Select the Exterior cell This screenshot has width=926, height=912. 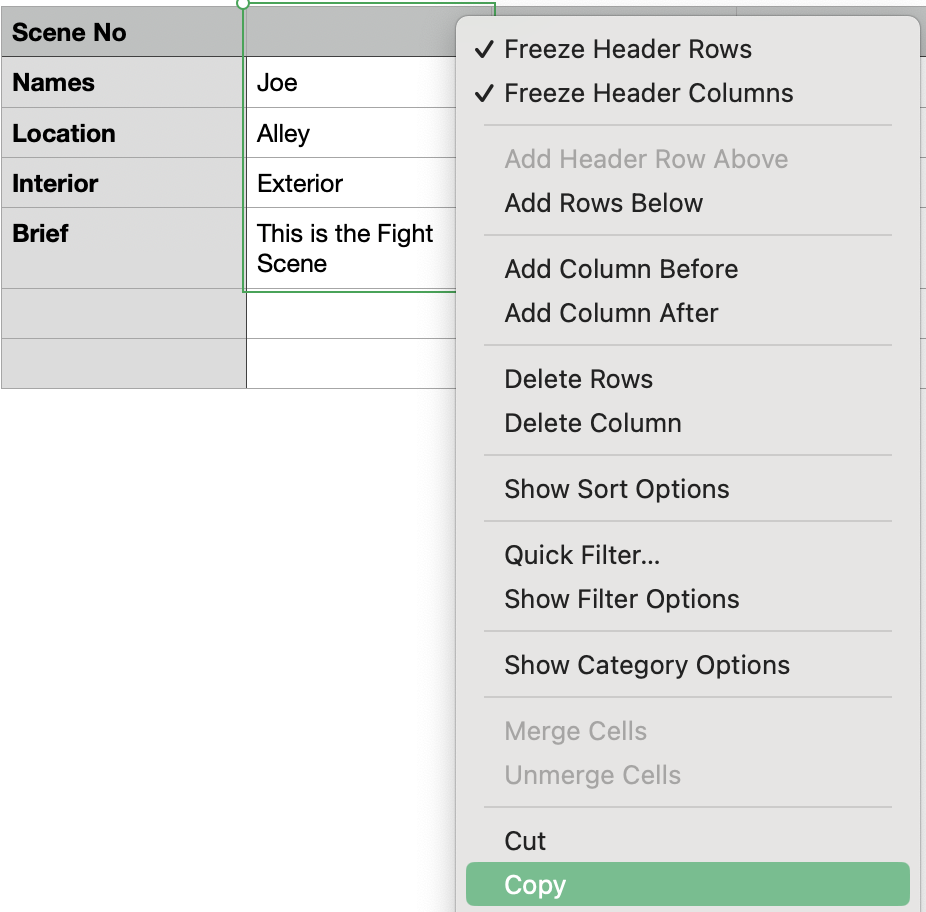[351, 183]
